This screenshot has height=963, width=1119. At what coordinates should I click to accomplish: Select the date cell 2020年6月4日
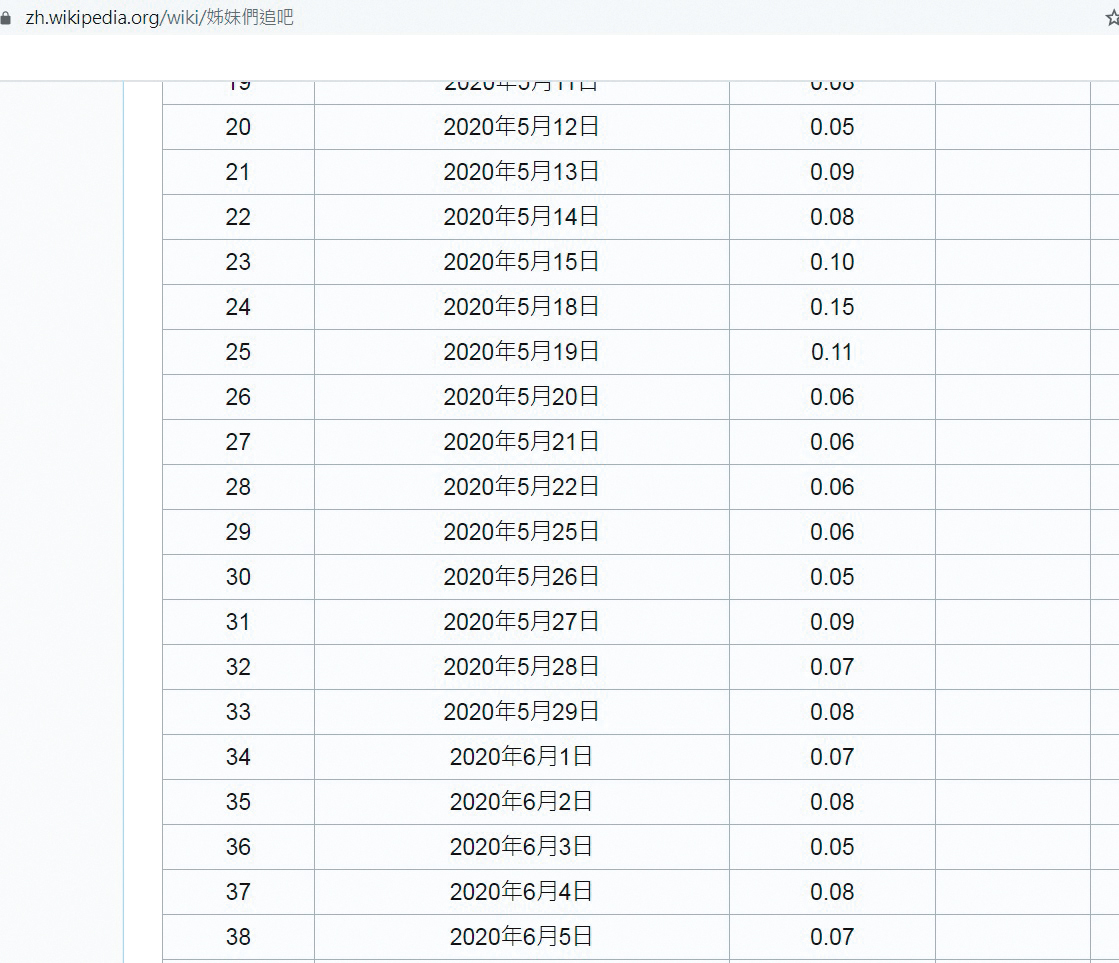pos(521,892)
